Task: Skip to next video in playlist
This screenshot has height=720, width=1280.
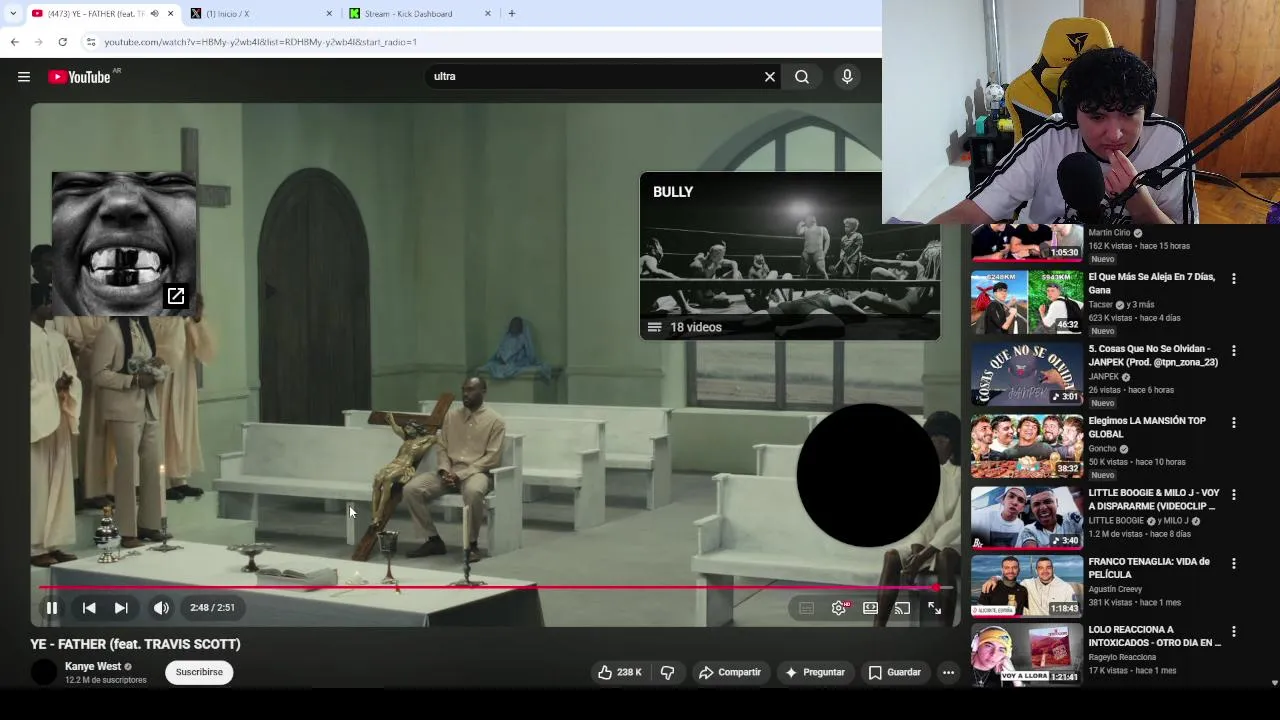Action: point(121,607)
